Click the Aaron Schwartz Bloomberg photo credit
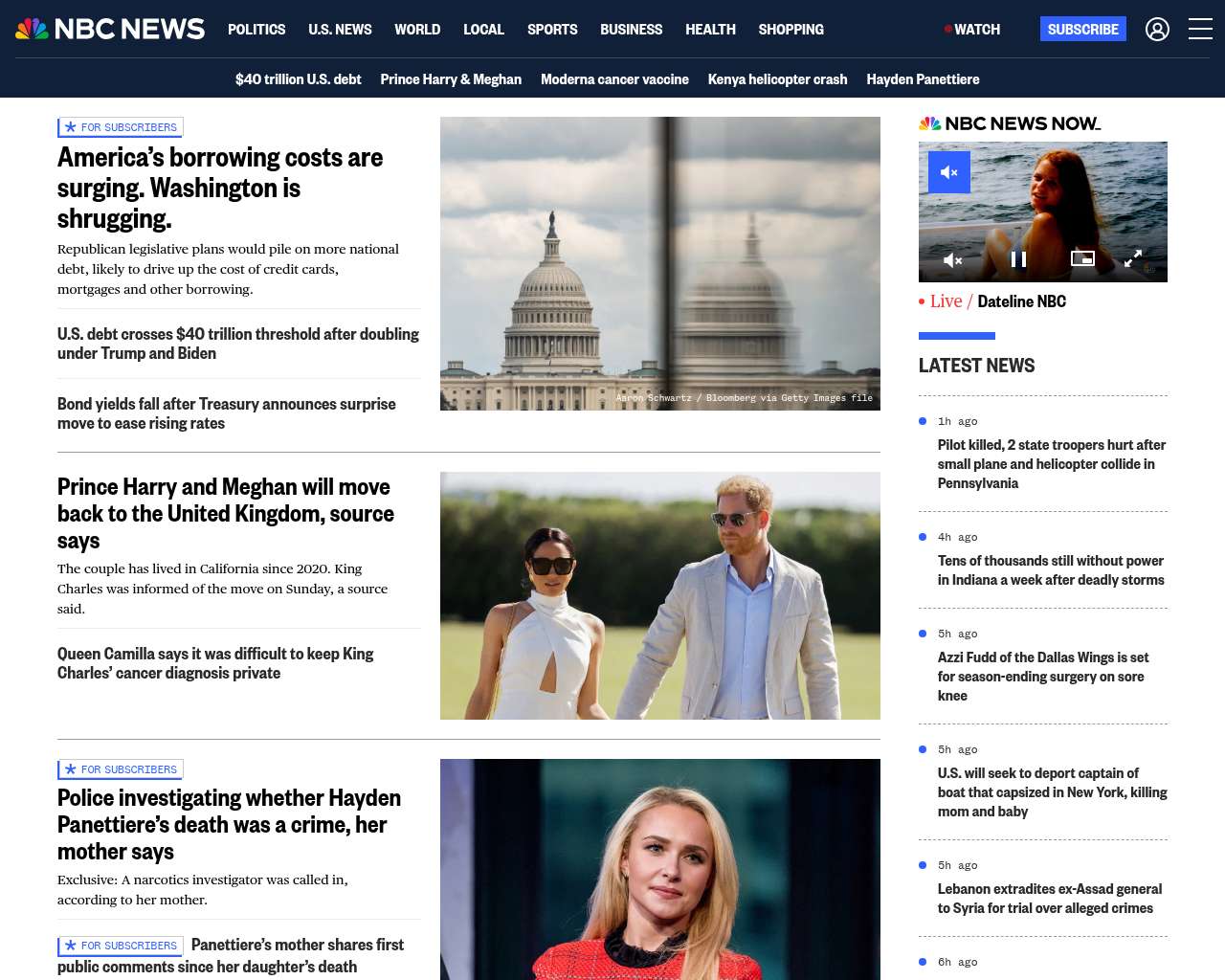 [745, 398]
